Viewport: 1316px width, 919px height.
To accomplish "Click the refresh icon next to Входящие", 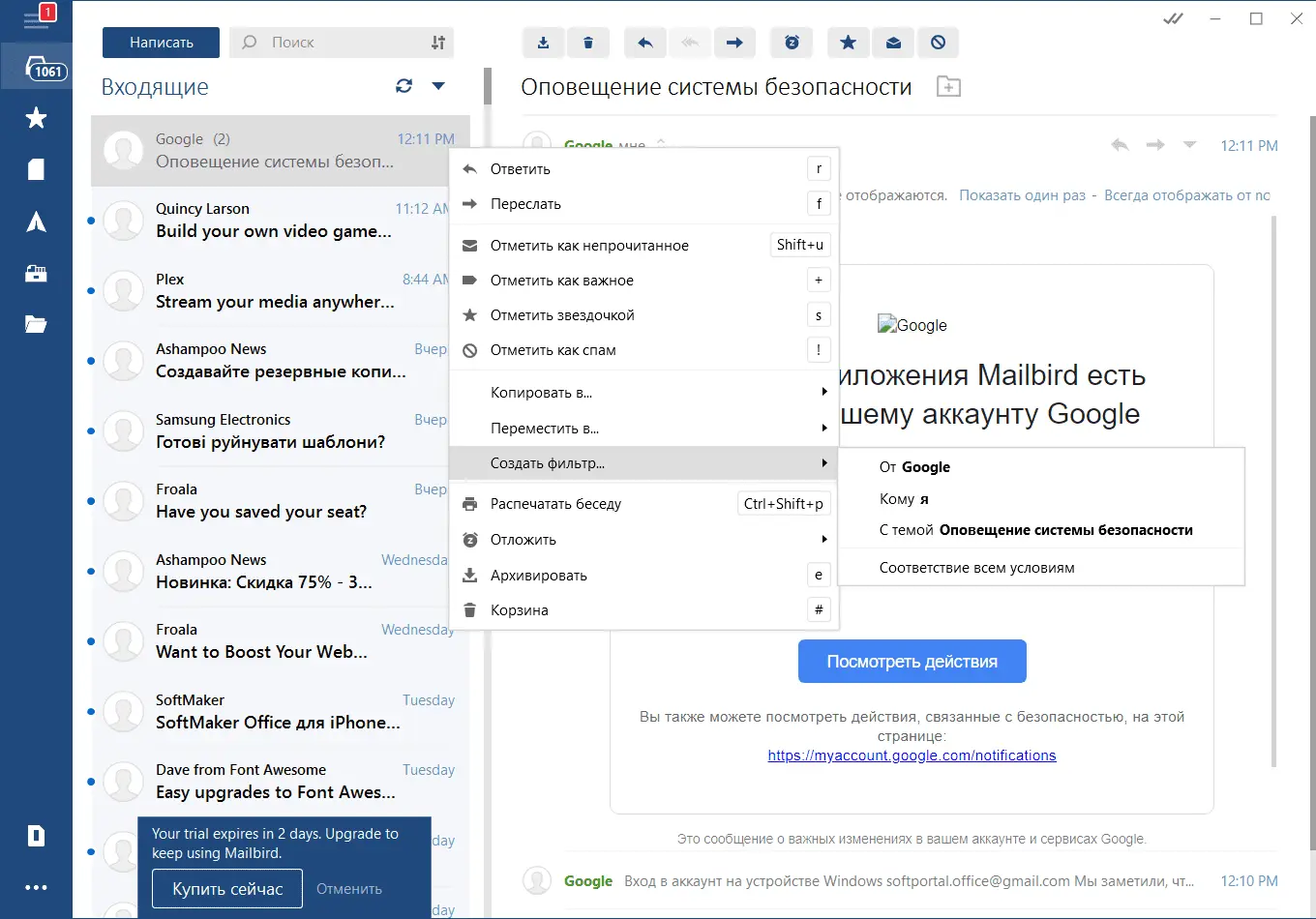I will point(404,86).
